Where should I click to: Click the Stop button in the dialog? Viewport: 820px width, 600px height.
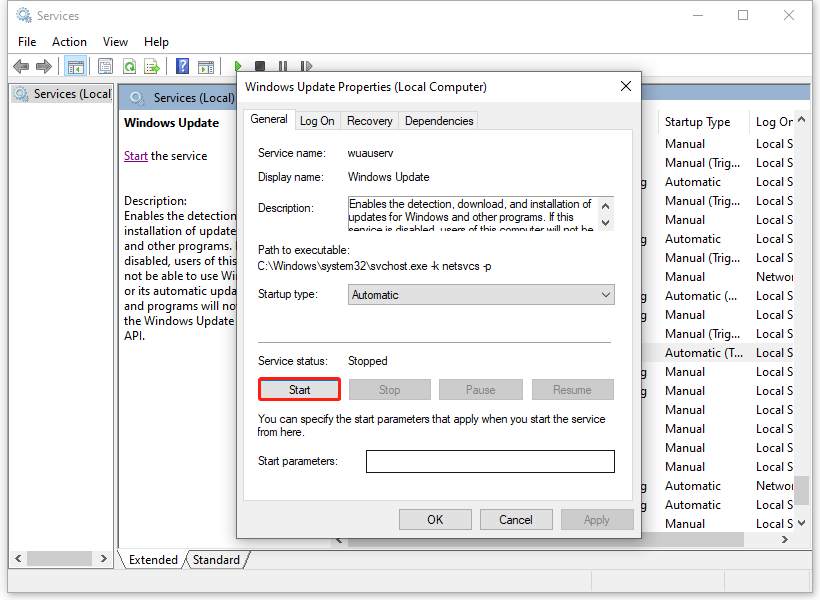pos(390,390)
